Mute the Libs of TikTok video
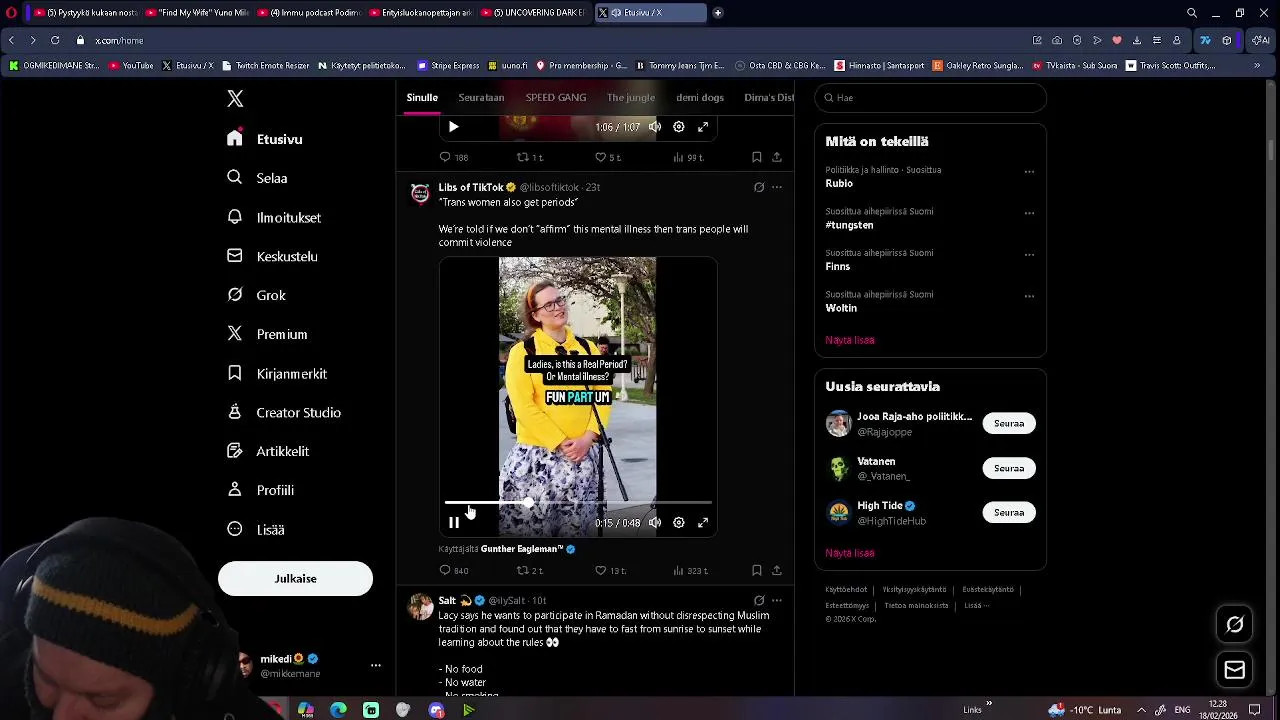The image size is (1280, 720). pos(655,522)
